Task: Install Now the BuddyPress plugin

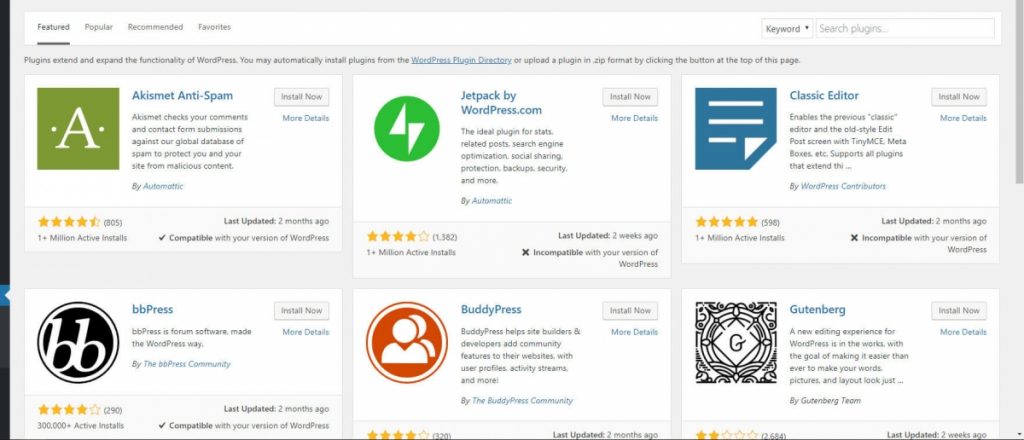Action: 630,311
